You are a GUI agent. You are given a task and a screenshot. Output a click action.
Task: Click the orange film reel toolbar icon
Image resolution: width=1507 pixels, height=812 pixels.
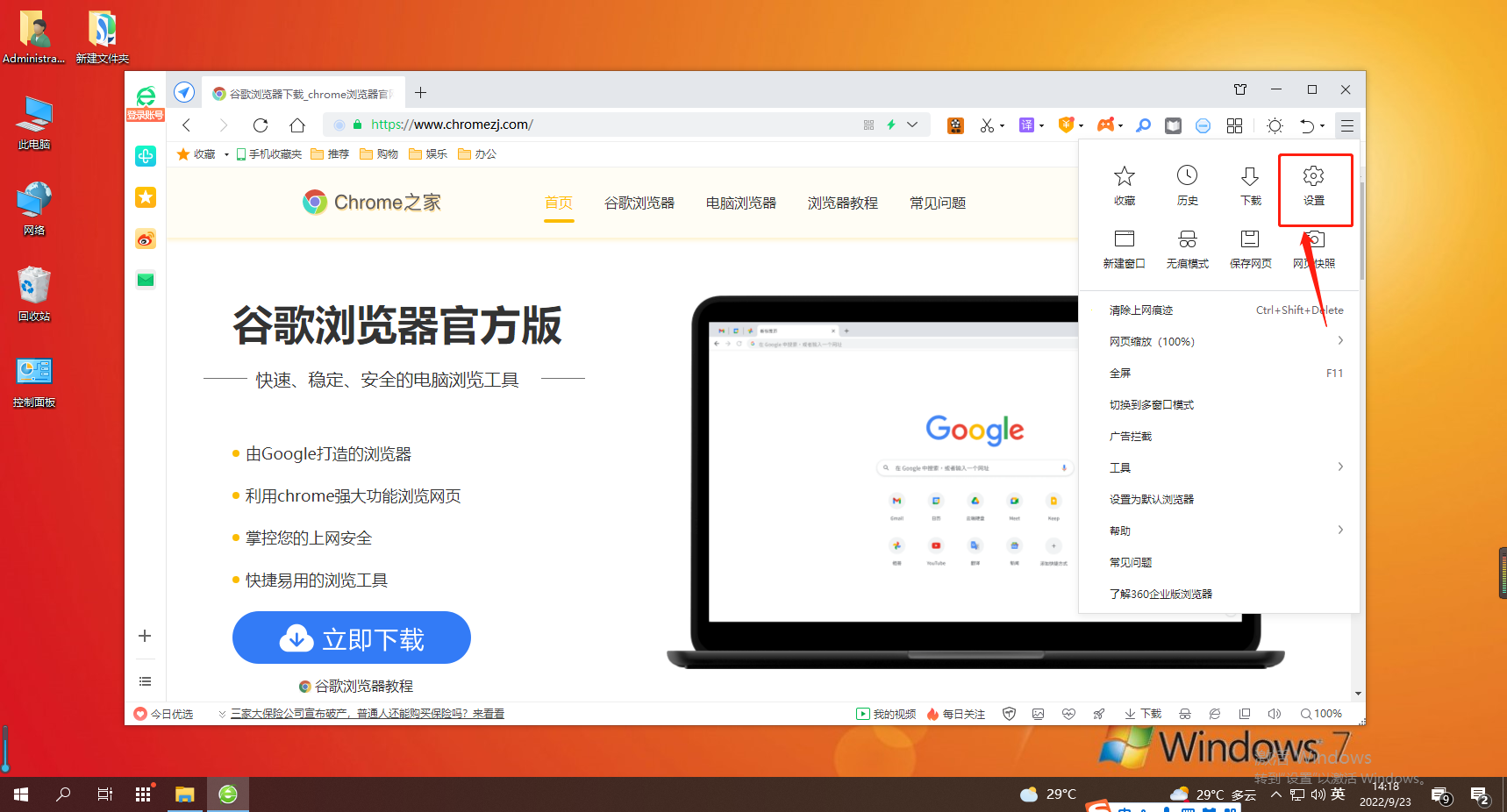[x=955, y=125]
